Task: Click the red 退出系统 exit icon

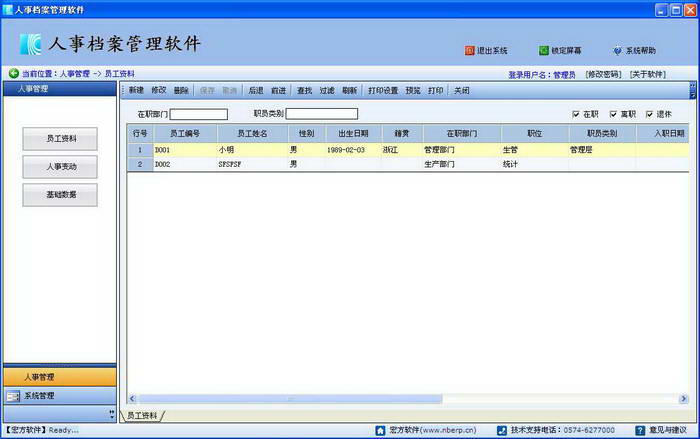Action: coord(469,50)
